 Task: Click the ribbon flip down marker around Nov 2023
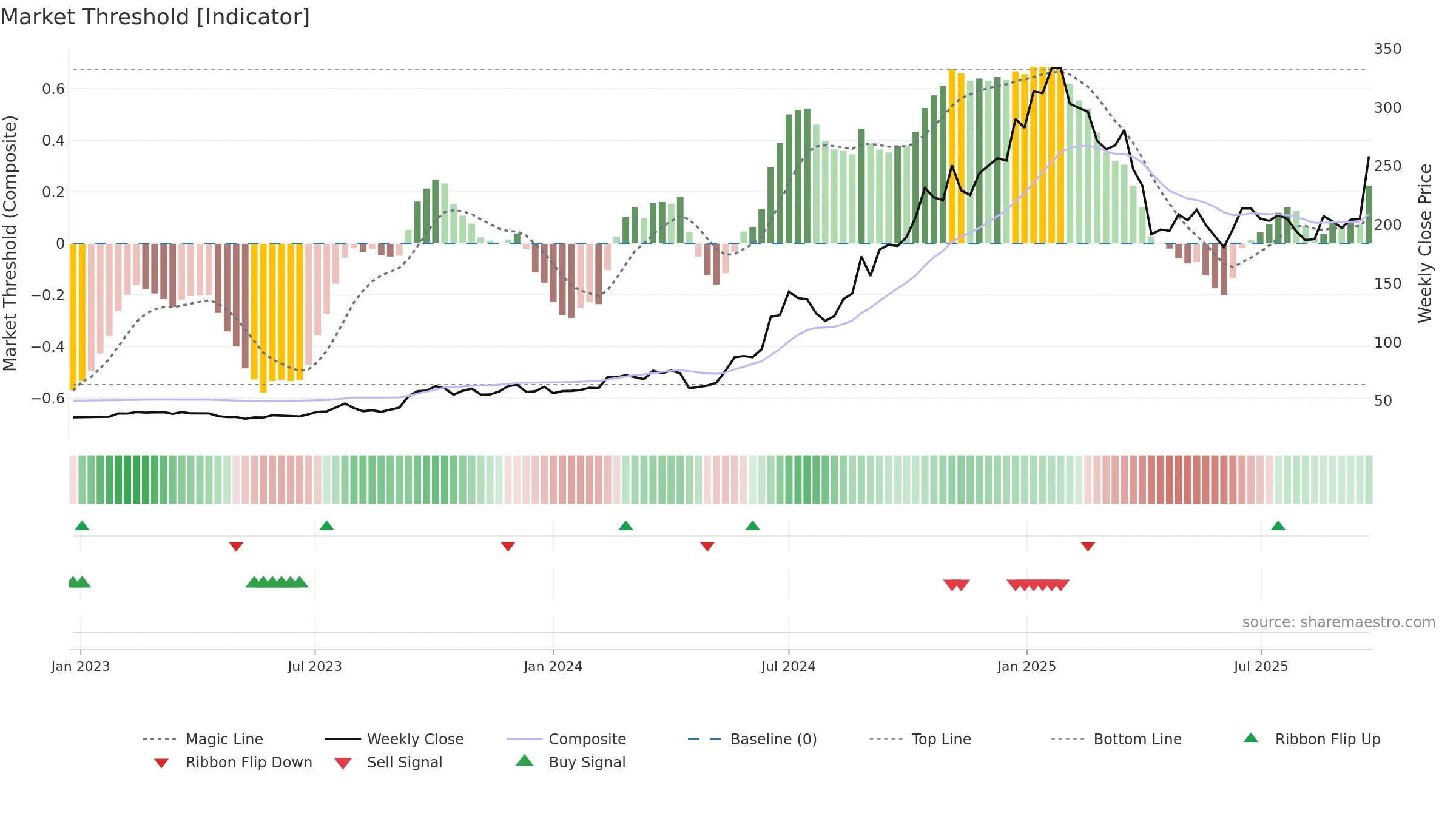[508, 547]
